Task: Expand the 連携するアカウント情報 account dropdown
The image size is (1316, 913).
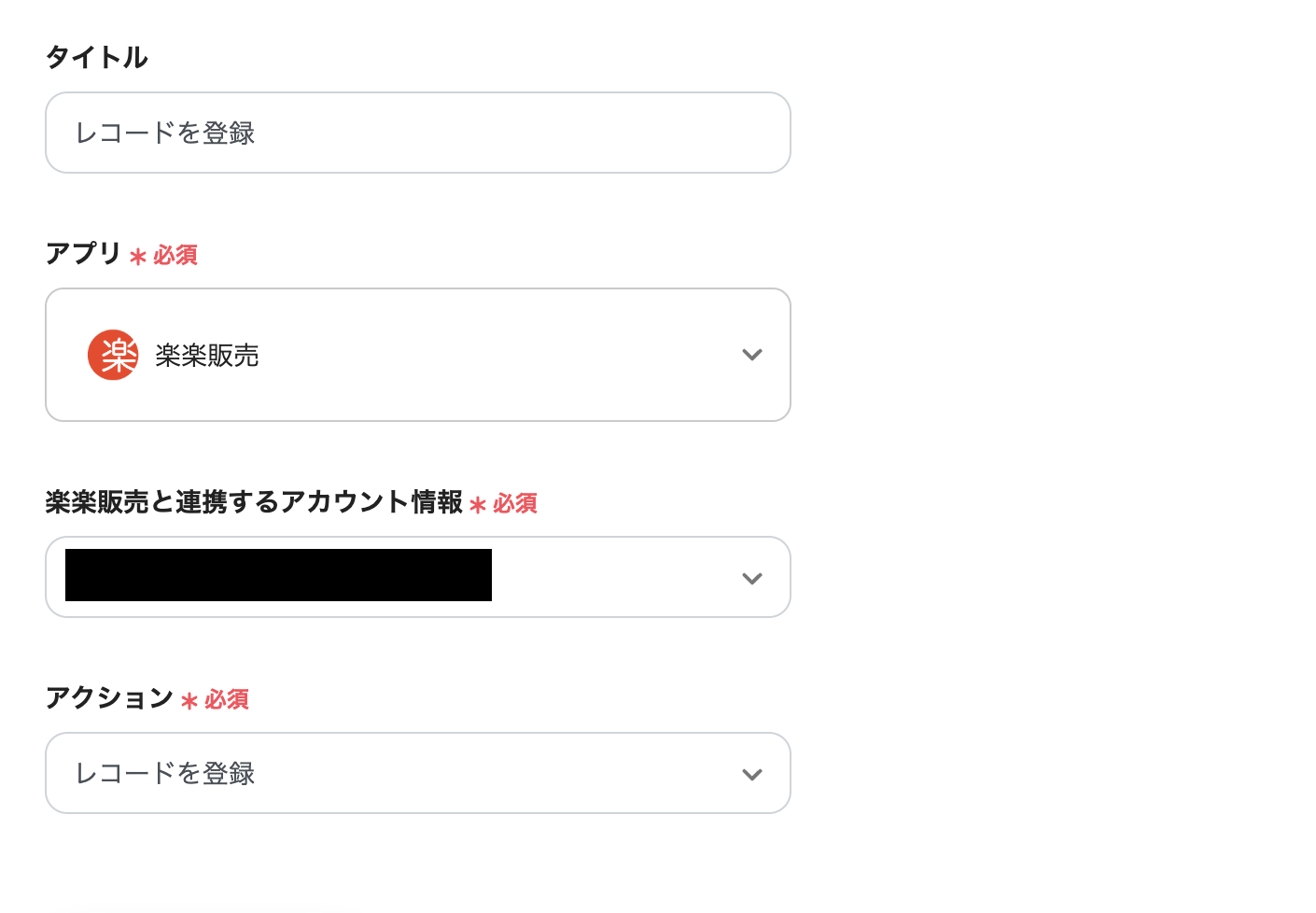Action: pyautogui.click(x=616, y=577)
